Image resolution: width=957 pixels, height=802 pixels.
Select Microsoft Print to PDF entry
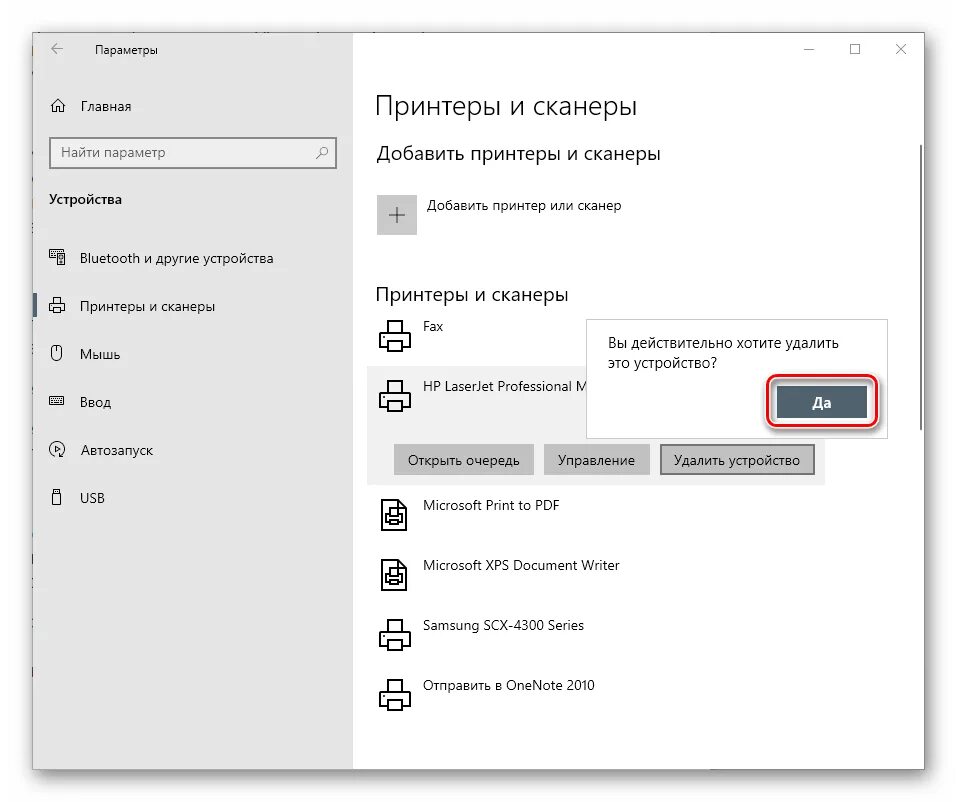pos(491,505)
